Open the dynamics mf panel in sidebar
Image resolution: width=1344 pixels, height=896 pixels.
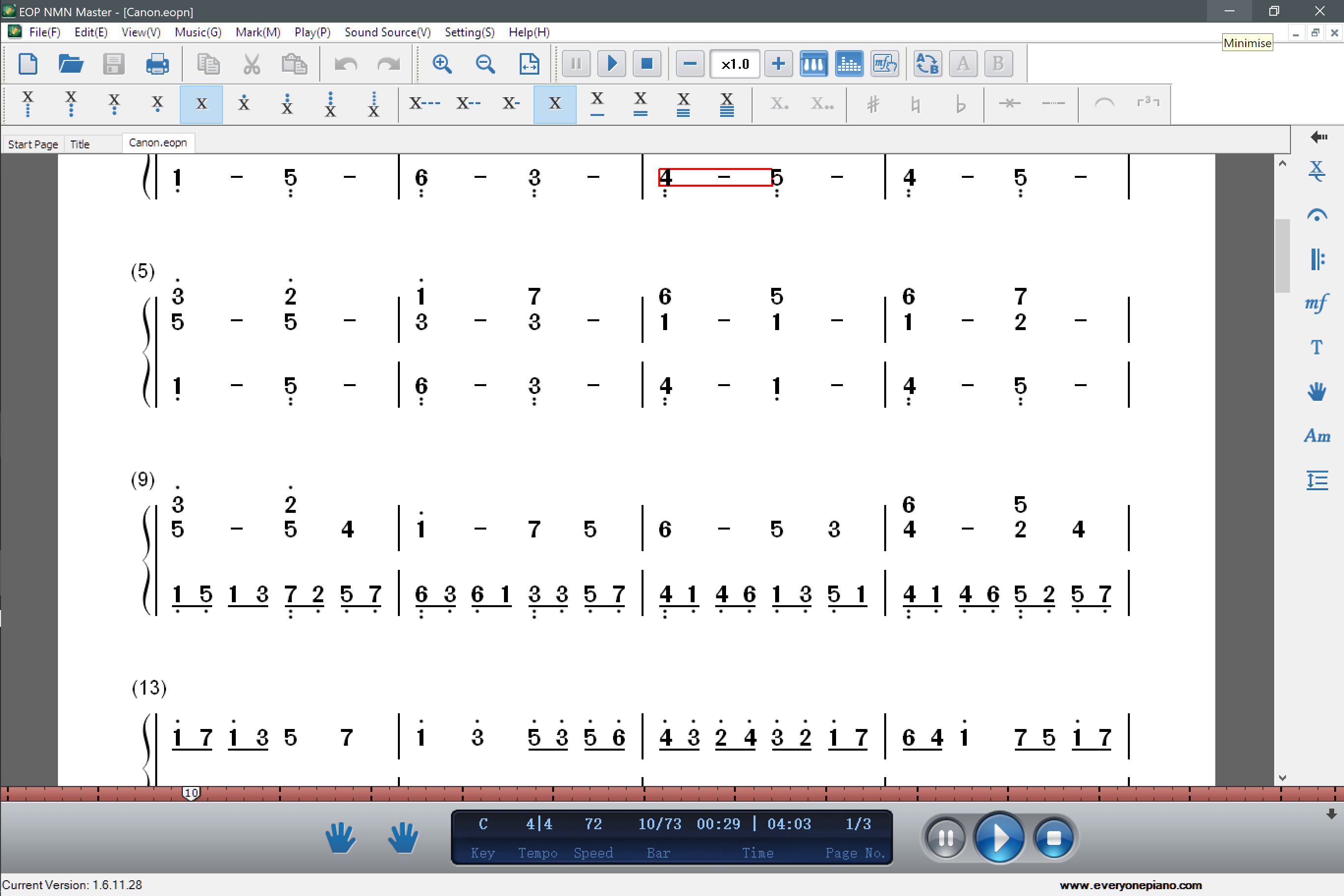point(1316,303)
